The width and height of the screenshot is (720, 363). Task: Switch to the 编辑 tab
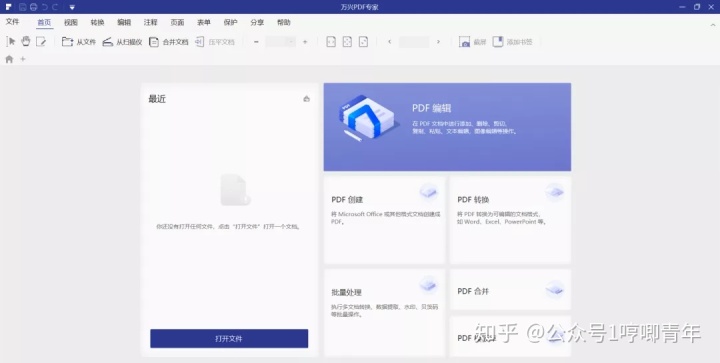point(124,22)
